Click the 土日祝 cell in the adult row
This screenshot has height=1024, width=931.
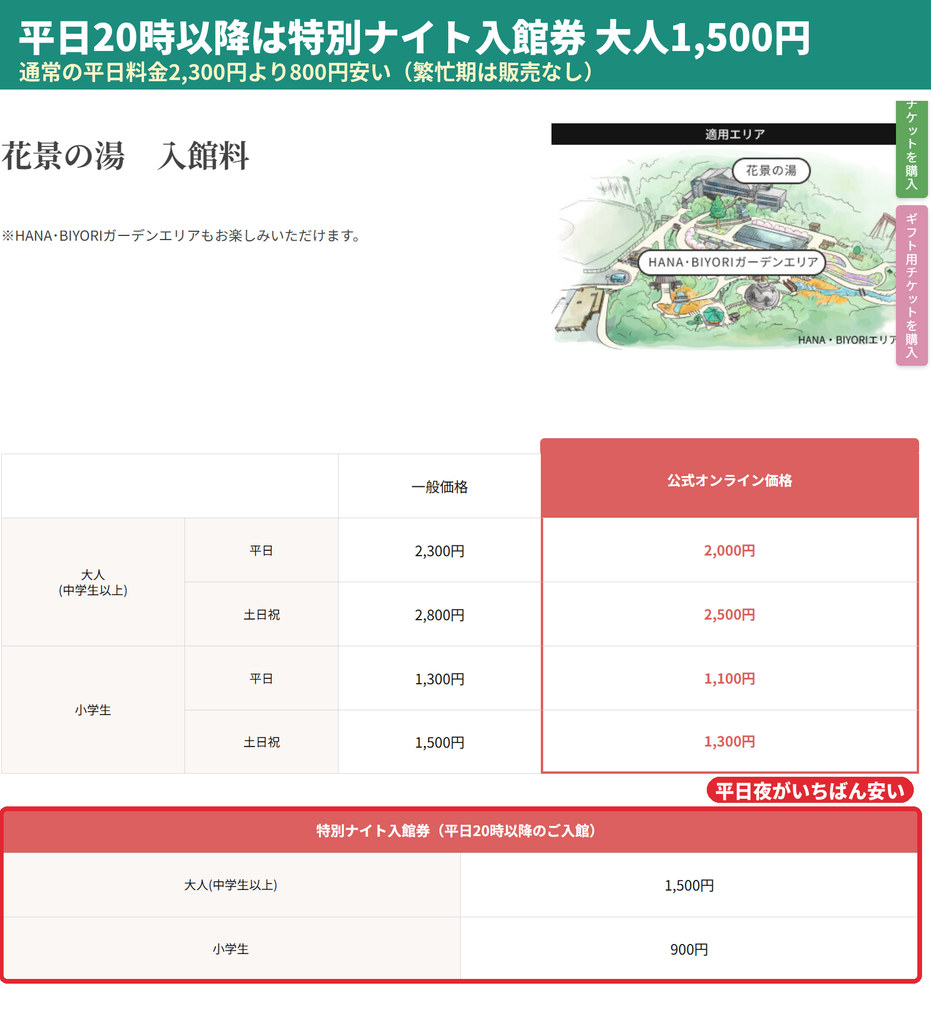click(x=261, y=615)
